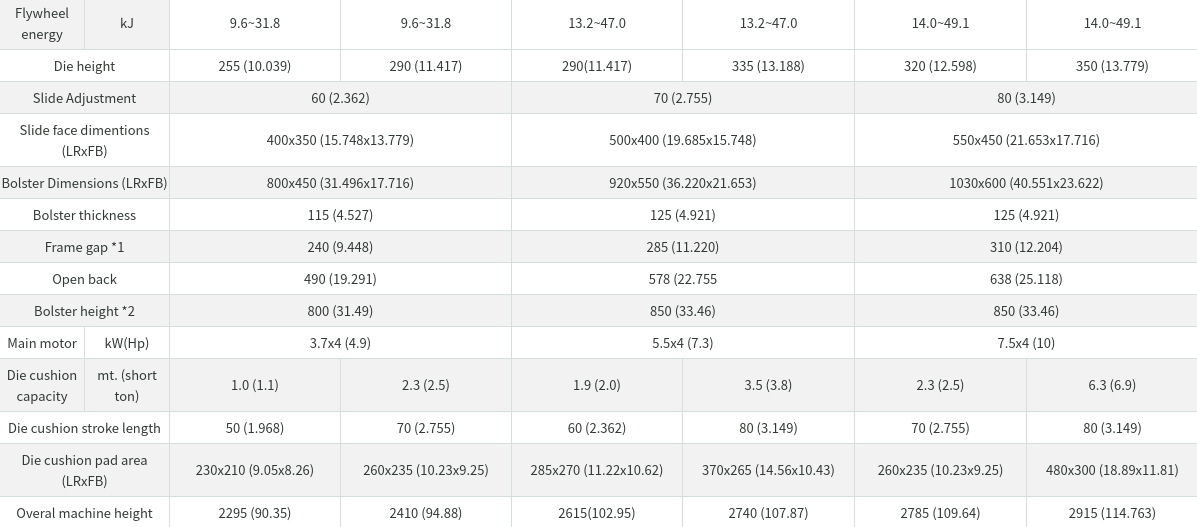
Task: Click the Bolster Dimensions (LRxFB) label
Action: pyautogui.click(x=85, y=183)
